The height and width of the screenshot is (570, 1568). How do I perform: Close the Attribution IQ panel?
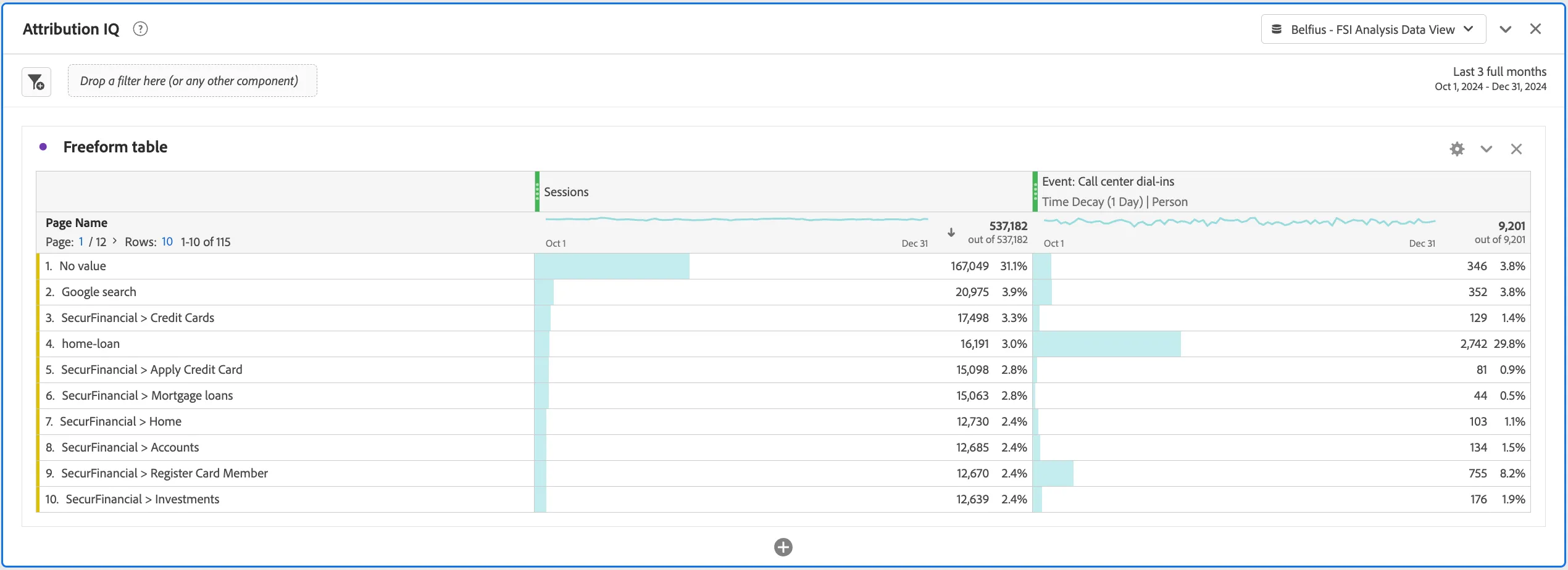point(1535,29)
